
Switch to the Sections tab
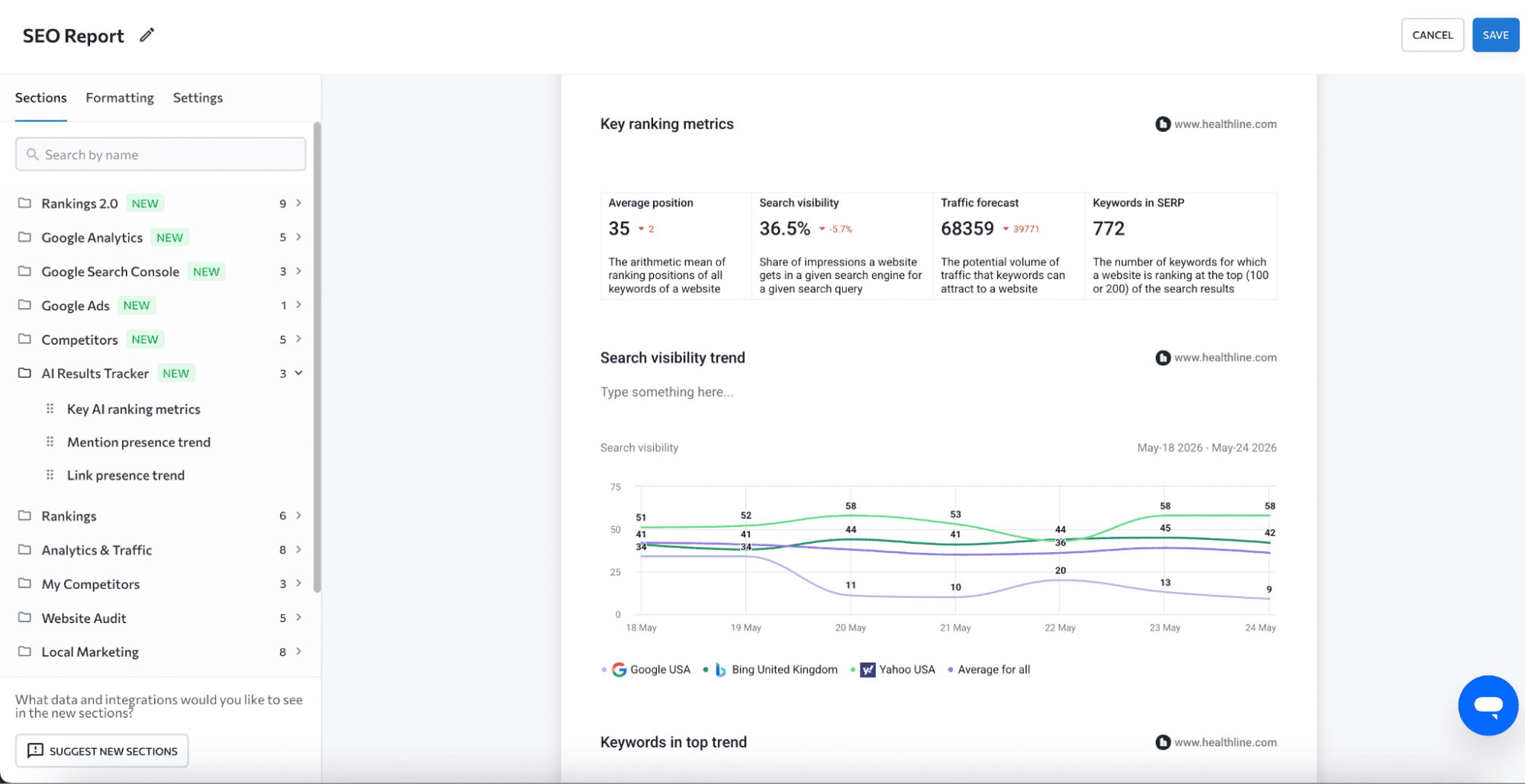click(41, 98)
